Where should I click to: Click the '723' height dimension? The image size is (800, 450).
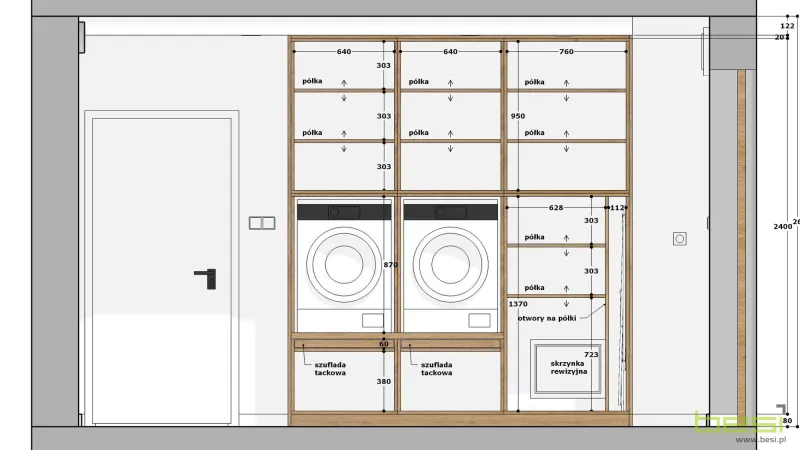pos(591,354)
